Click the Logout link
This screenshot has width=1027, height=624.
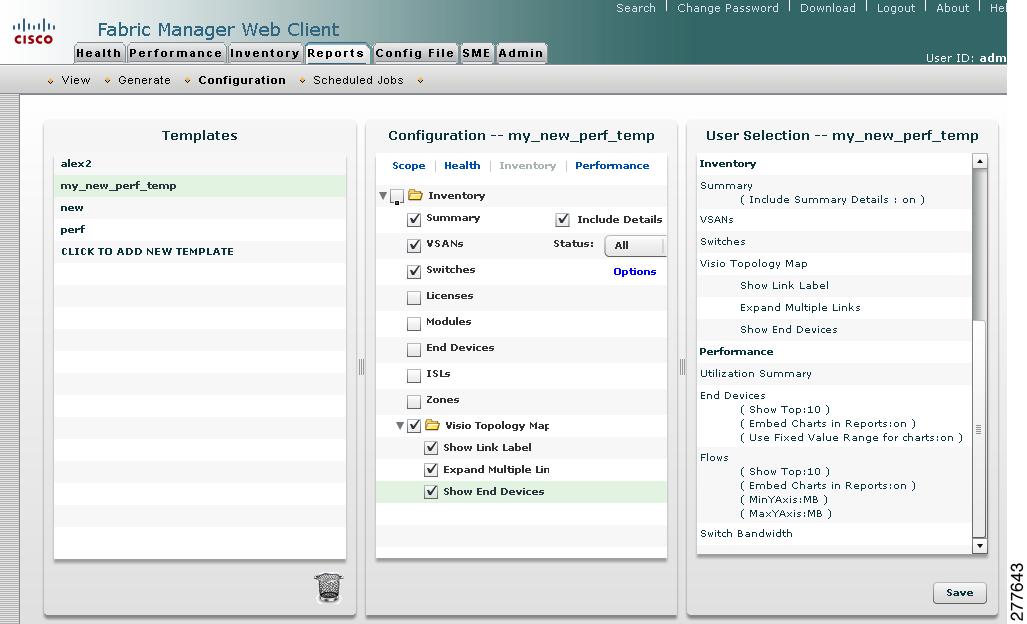pos(896,8)
